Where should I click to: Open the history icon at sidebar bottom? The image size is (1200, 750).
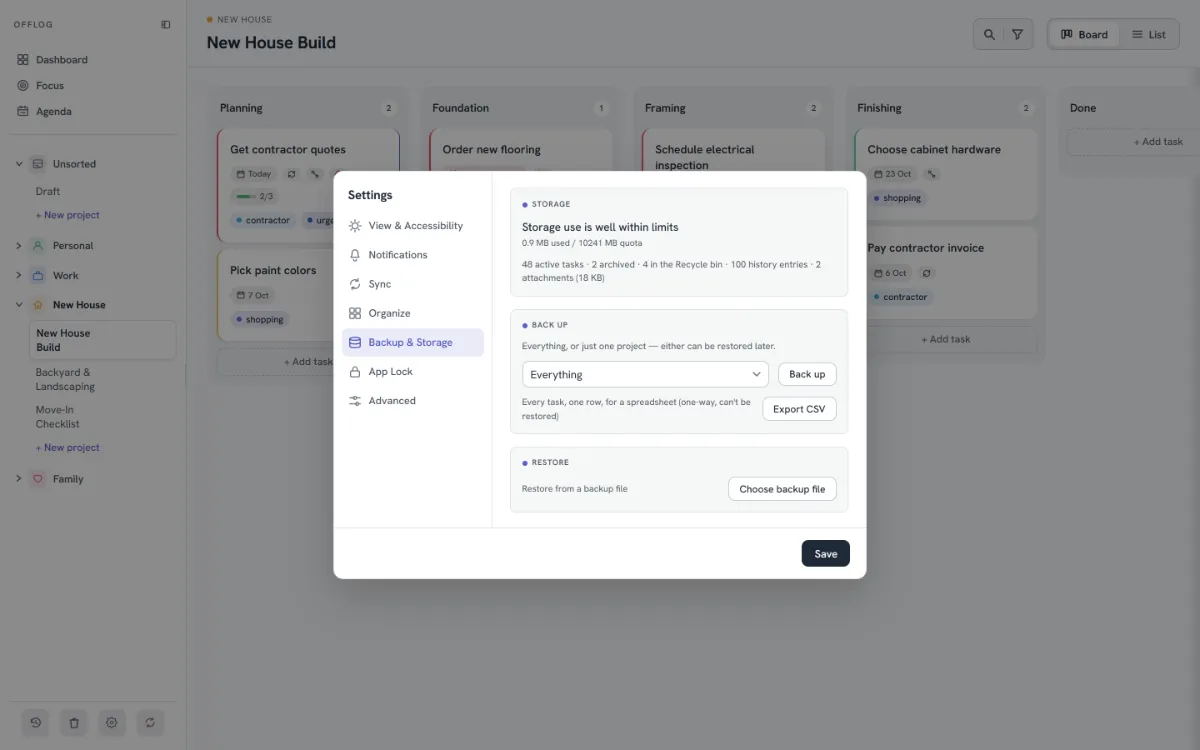[35, 722]
